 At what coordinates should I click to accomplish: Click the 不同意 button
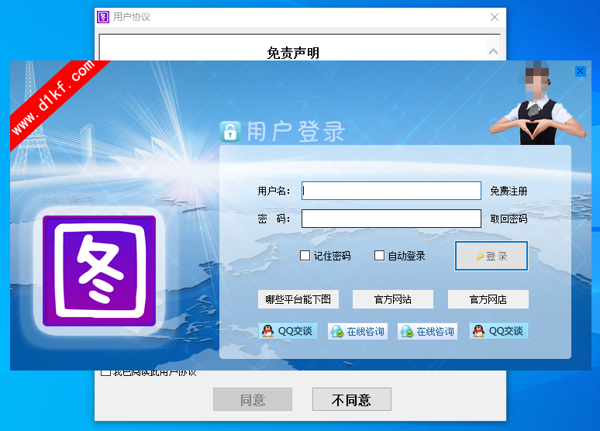pos(351,400)
